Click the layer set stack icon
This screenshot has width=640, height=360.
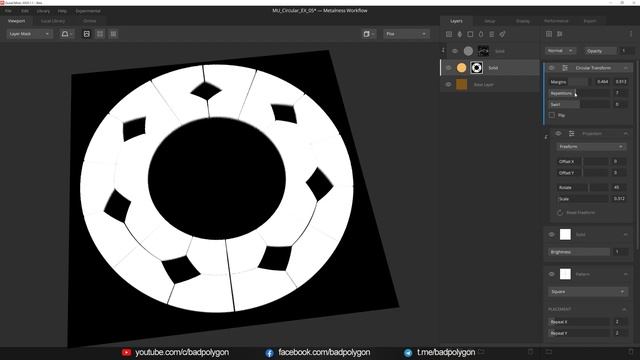(491, 34)
